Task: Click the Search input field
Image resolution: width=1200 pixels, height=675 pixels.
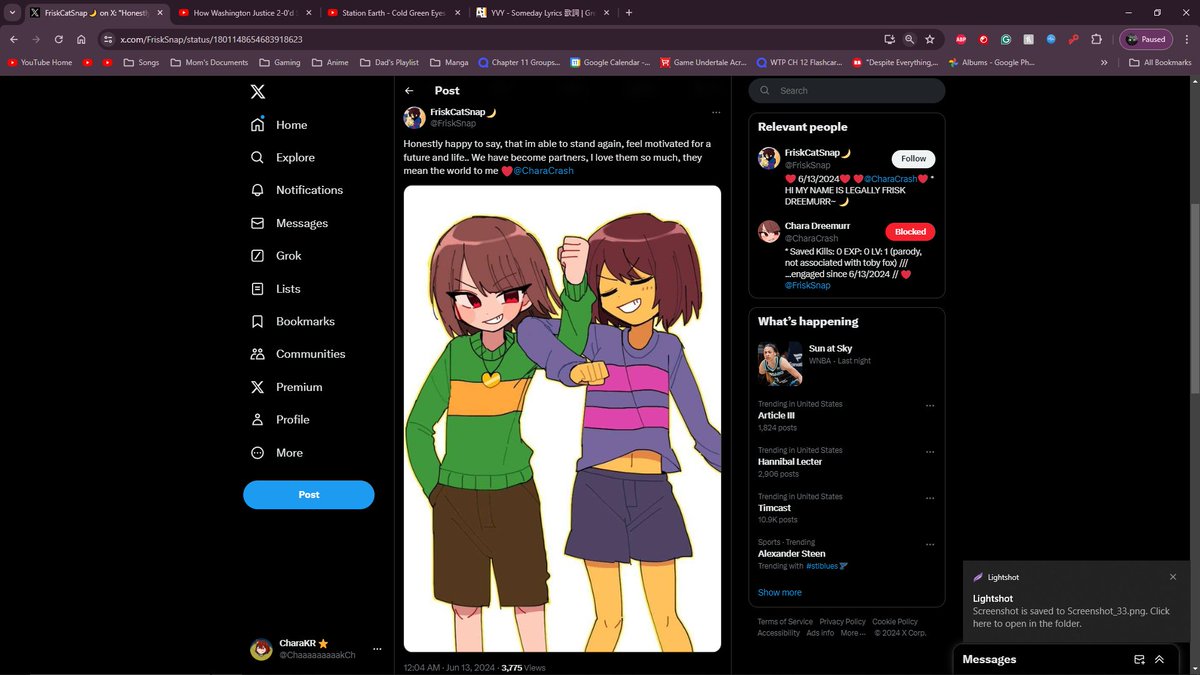Action: (x=846, y=90)
